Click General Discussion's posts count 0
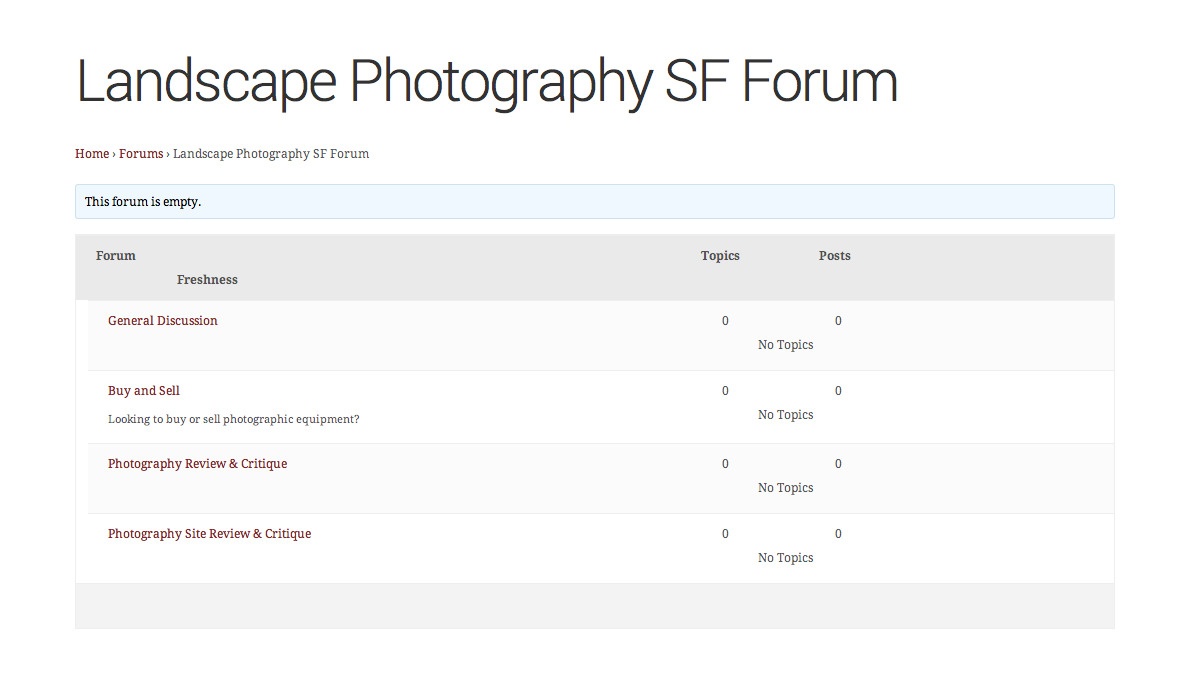1184x690 pixels. 838,321
